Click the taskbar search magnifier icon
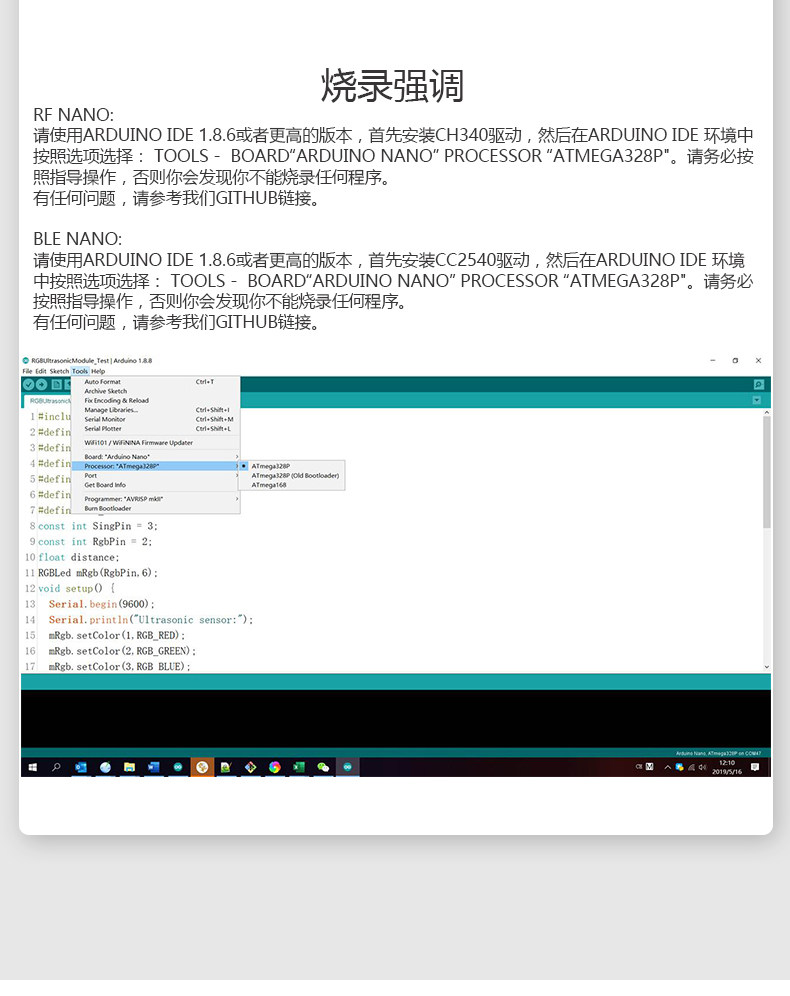 tap(57, 767)
